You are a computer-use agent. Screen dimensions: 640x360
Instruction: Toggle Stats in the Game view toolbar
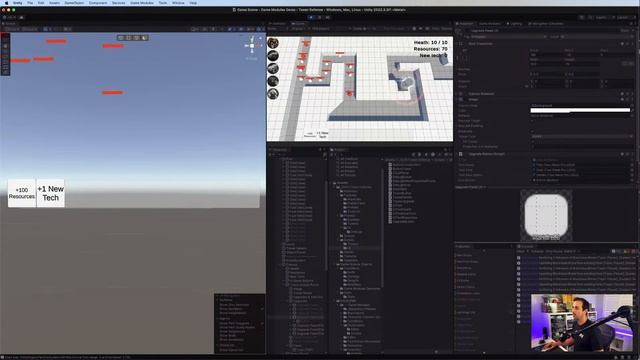[x=436, y=29]
